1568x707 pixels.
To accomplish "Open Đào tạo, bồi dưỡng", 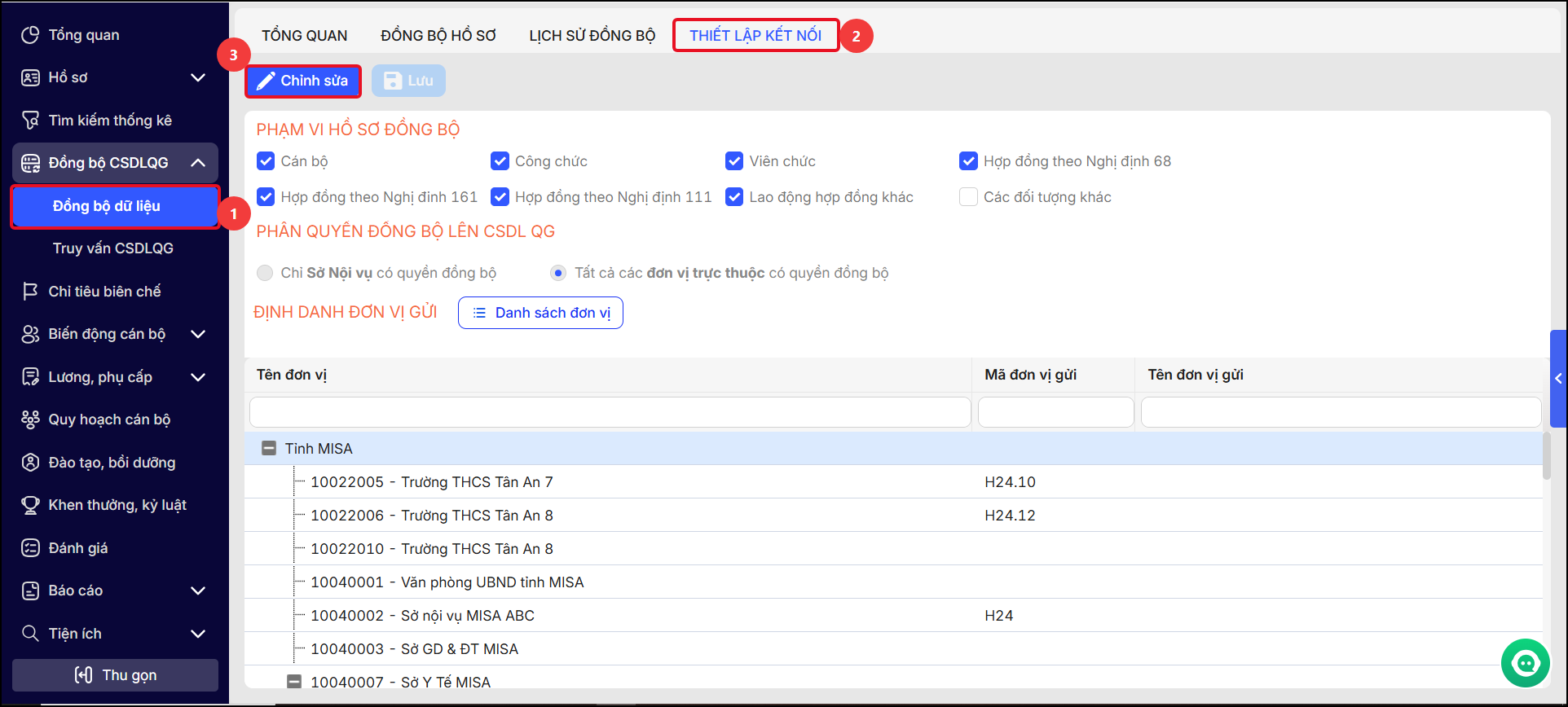I will click(112, 463).
